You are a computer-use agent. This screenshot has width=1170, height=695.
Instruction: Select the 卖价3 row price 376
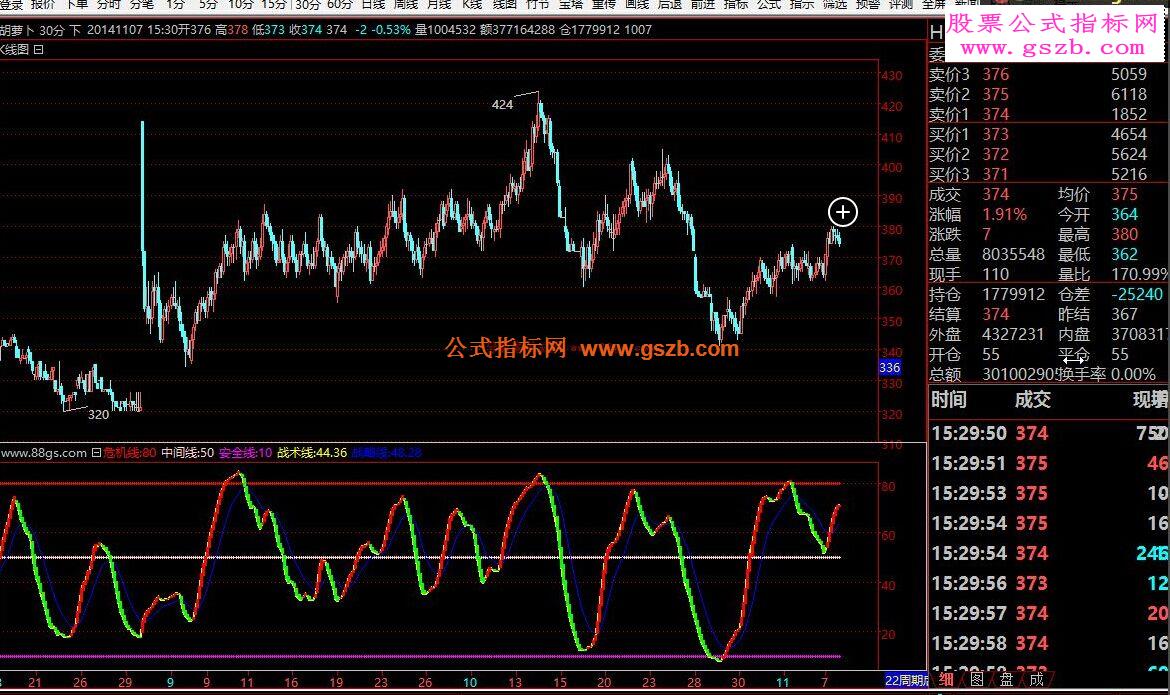click(995, 75)
